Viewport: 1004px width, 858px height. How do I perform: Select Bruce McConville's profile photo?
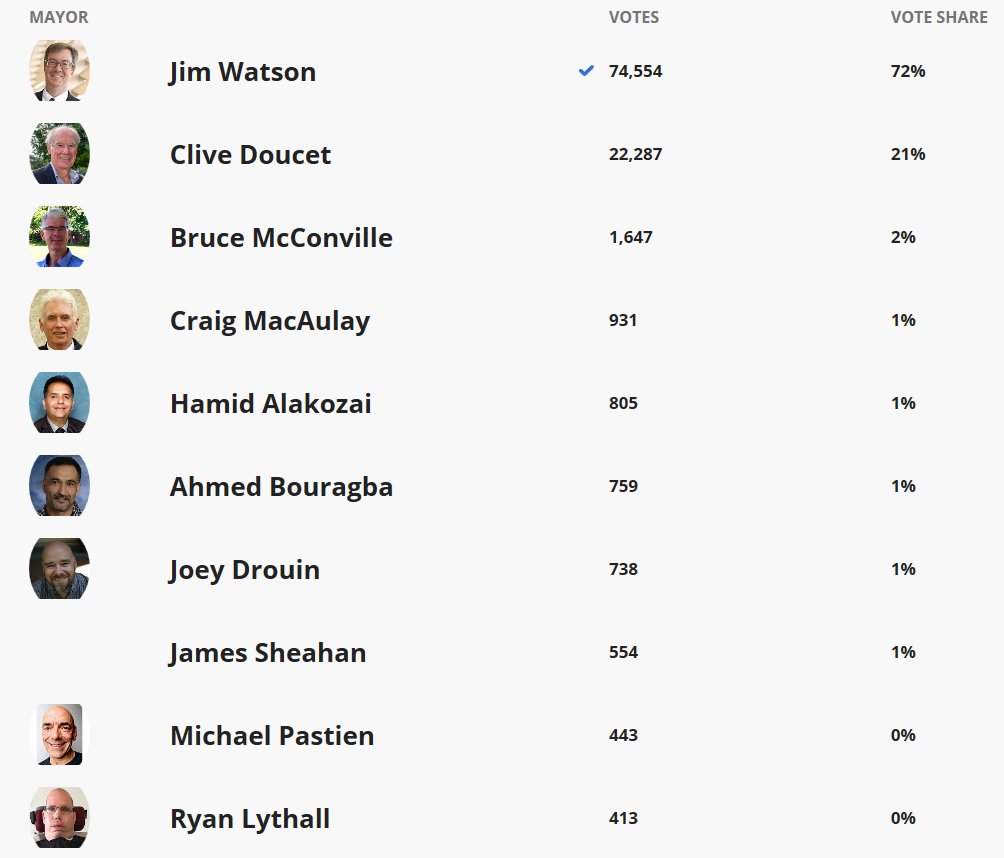click(59, 237)
